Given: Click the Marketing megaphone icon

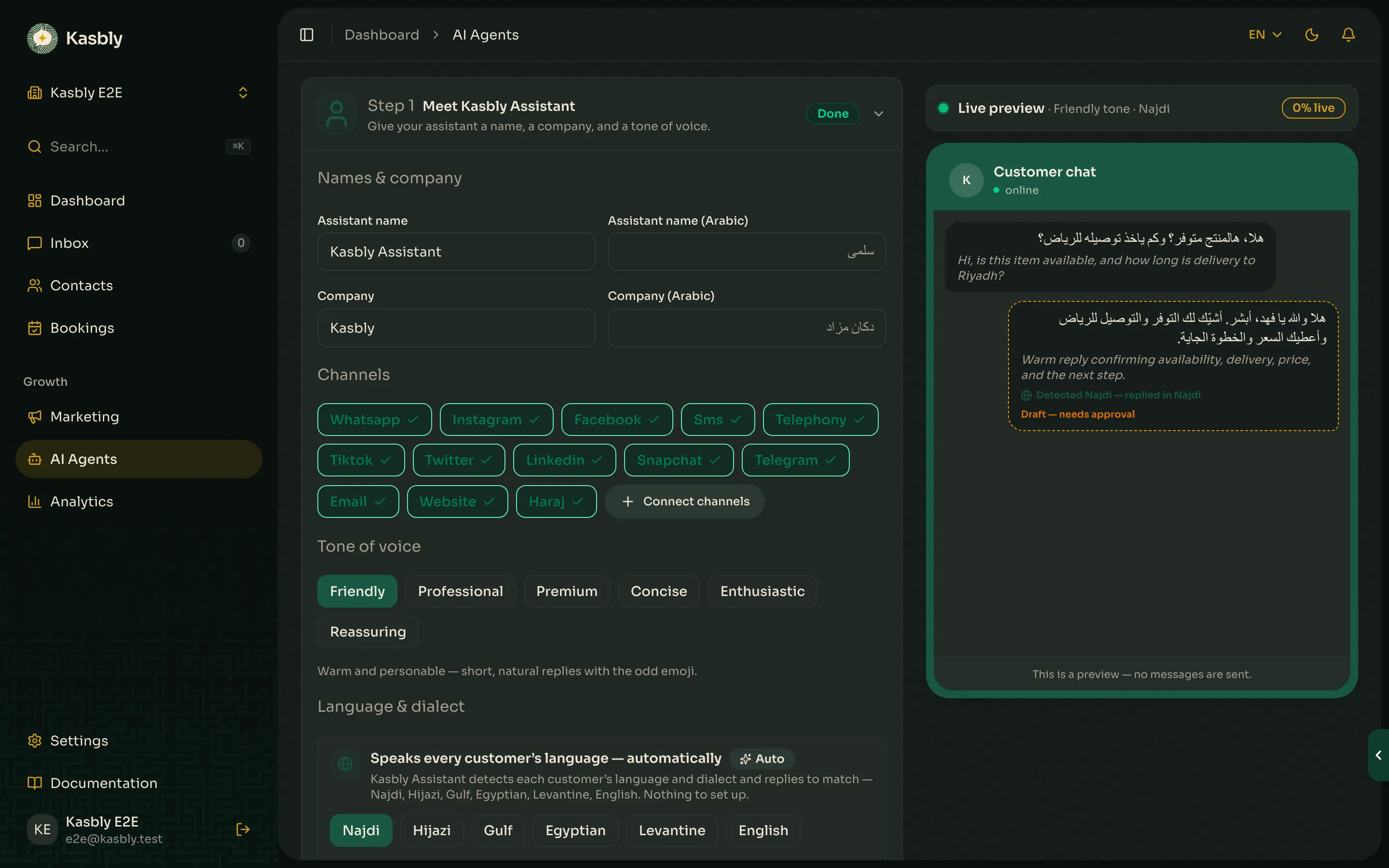Looking at the screenshot, I should [x=34, y=417].
